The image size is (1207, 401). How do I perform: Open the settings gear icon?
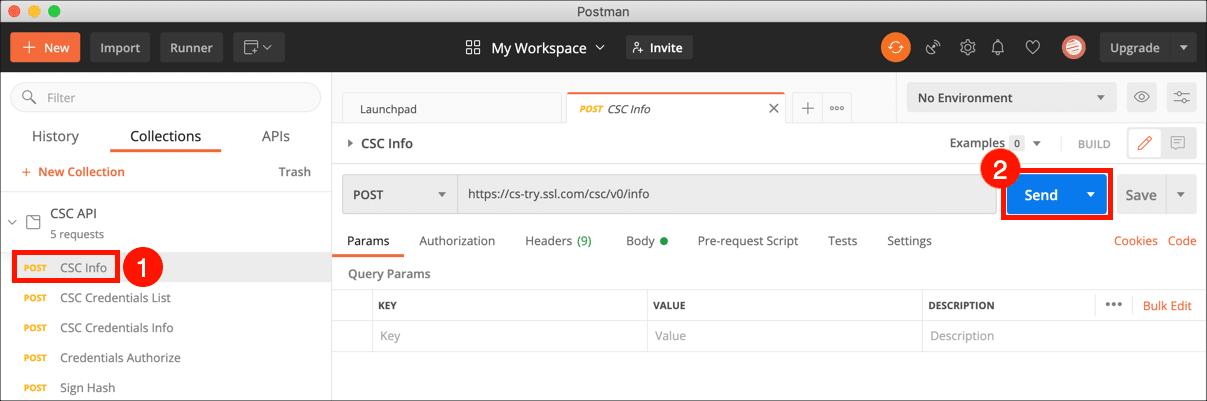point(967,47)
